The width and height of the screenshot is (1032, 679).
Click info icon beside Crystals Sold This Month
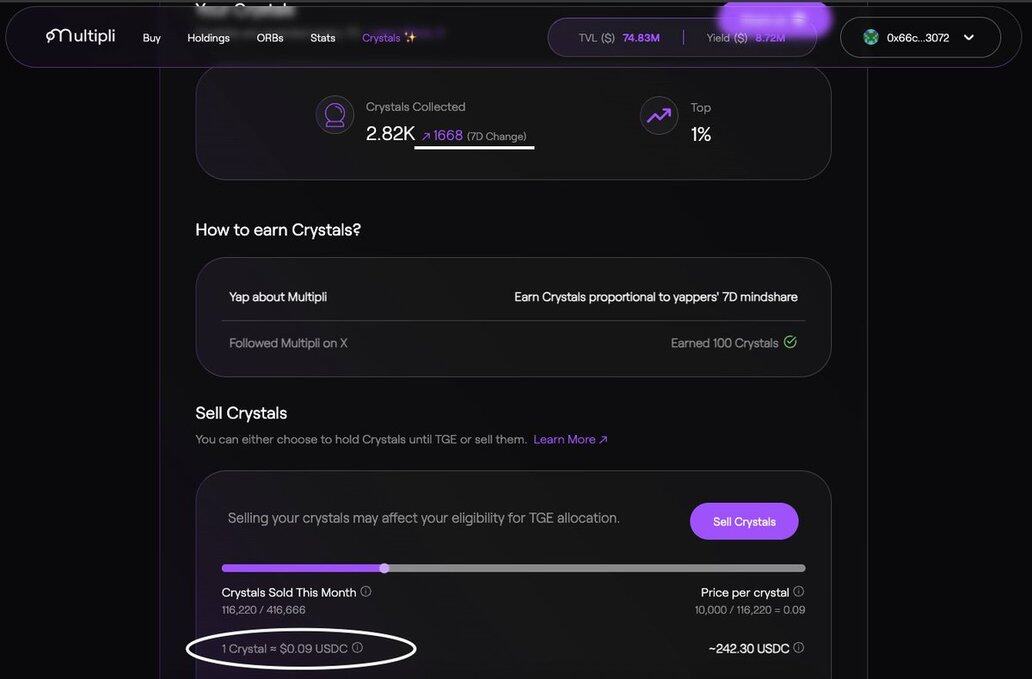coord(366,592)
